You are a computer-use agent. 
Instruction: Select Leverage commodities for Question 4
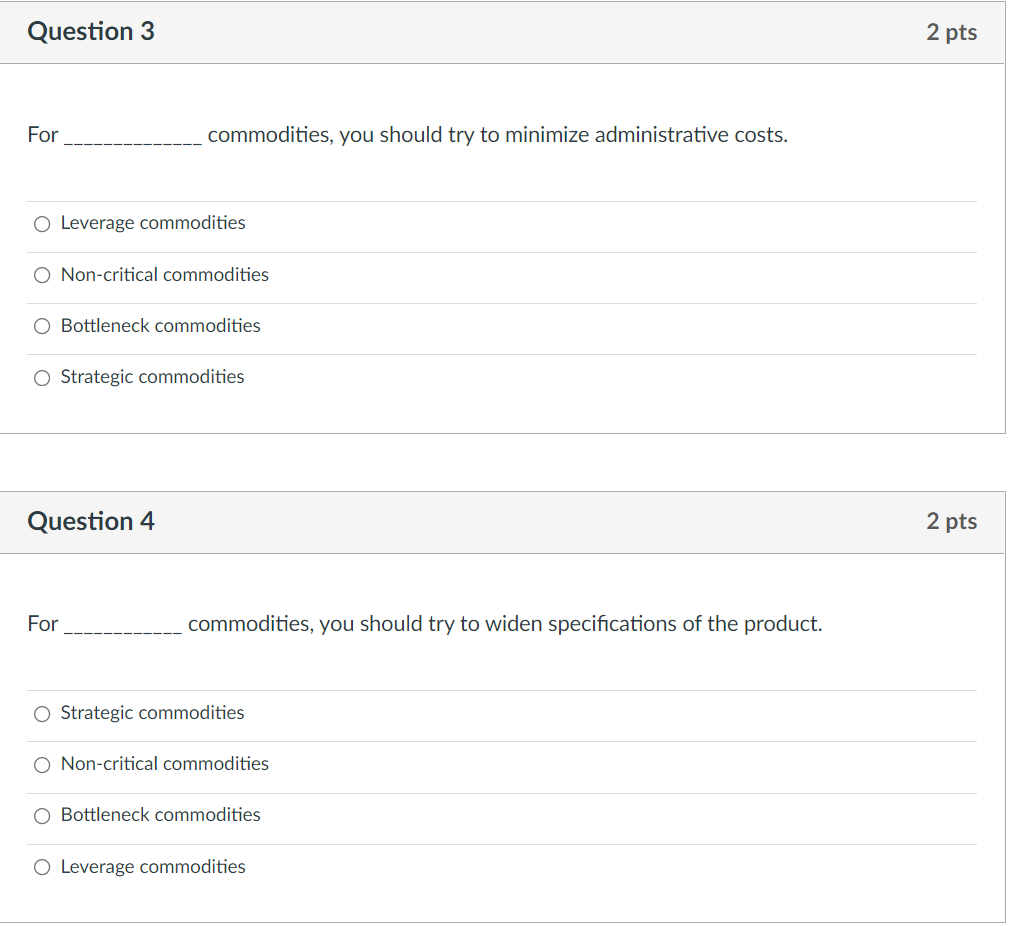42,867
